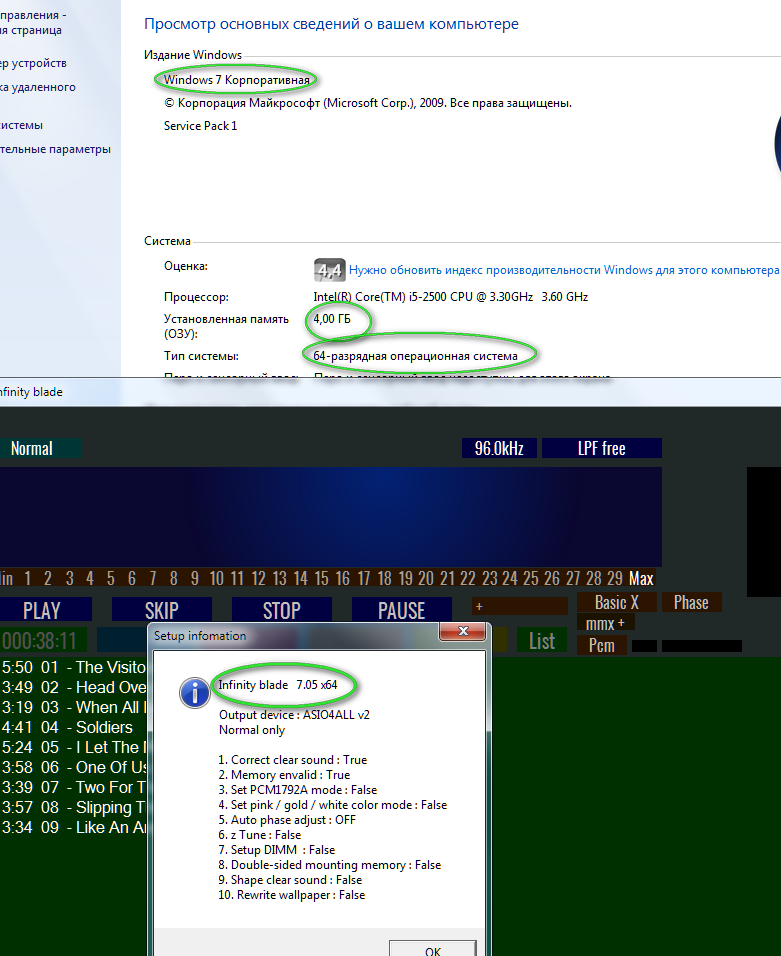Click the 'Normal only' line in dialog
The width and height of the screenshot is (781, 956).
(x=252, y=730)
